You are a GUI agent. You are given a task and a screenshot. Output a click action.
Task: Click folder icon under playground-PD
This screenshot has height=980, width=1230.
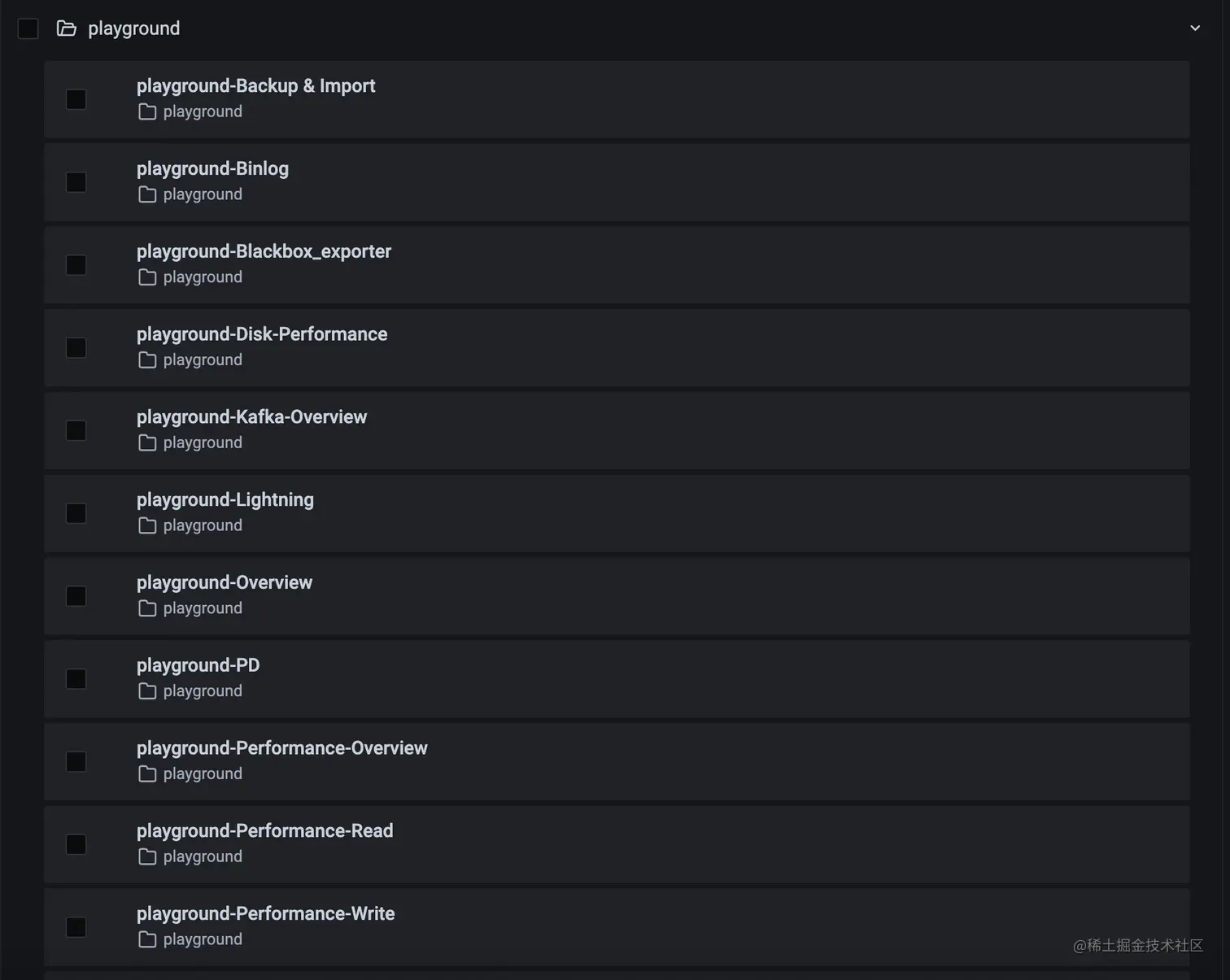tap(147, 691)
